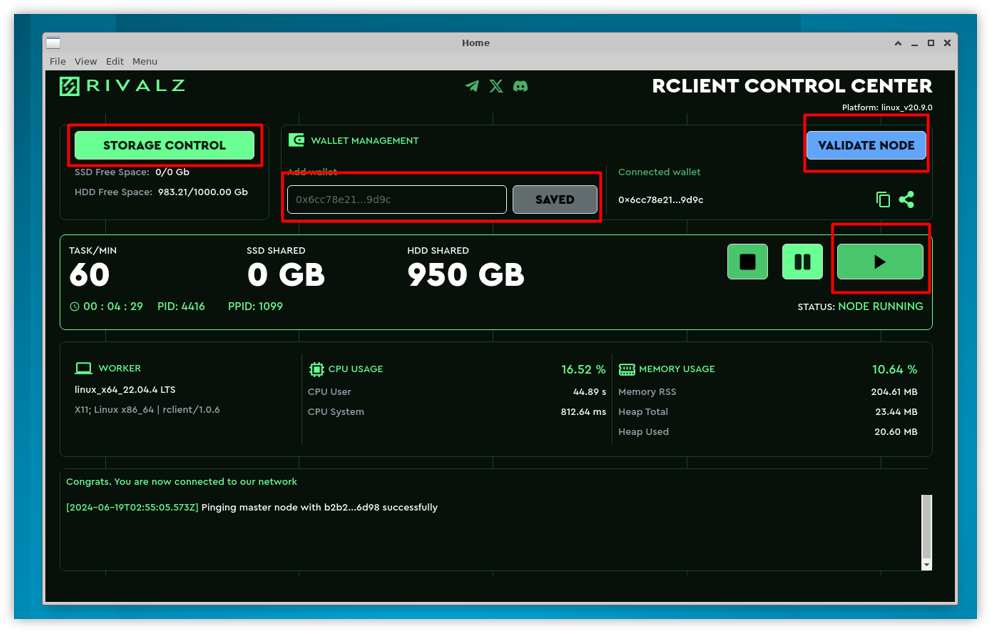Copy the connected wallet address

tap(883, 200)
